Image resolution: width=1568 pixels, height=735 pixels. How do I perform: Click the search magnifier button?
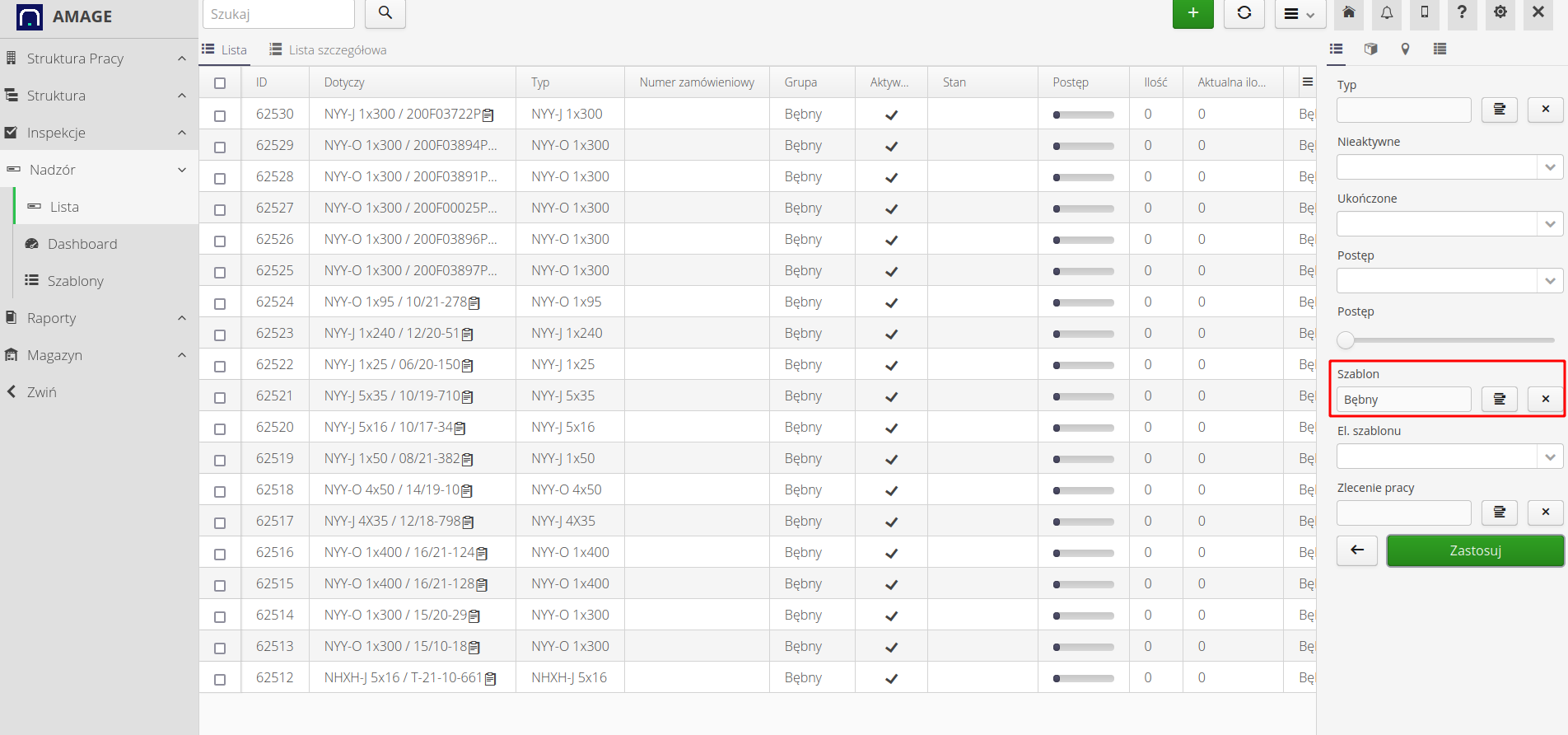click(385, 13)
